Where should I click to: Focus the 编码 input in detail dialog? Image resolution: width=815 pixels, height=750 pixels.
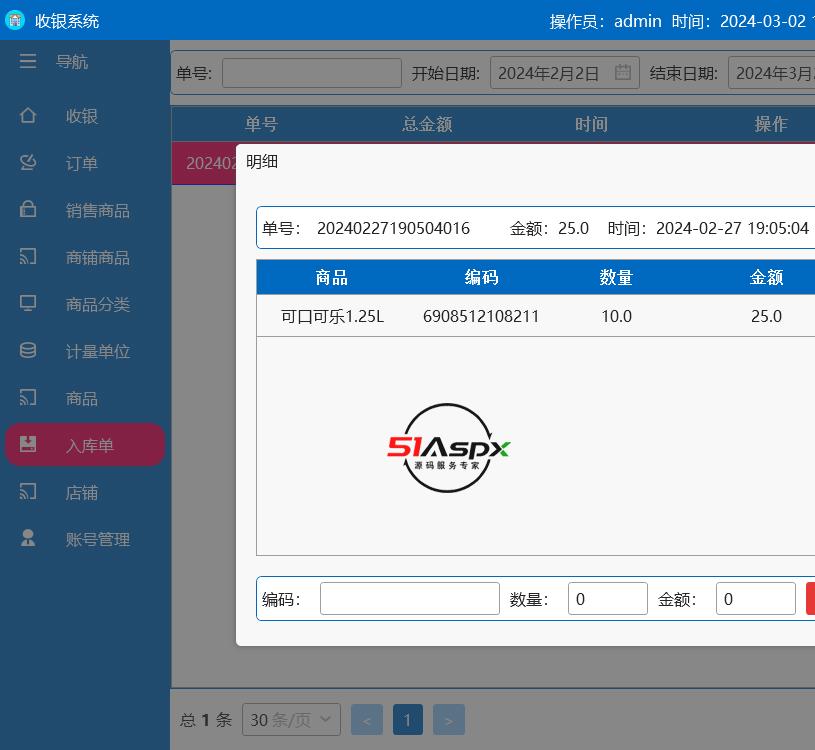[409, 599]
